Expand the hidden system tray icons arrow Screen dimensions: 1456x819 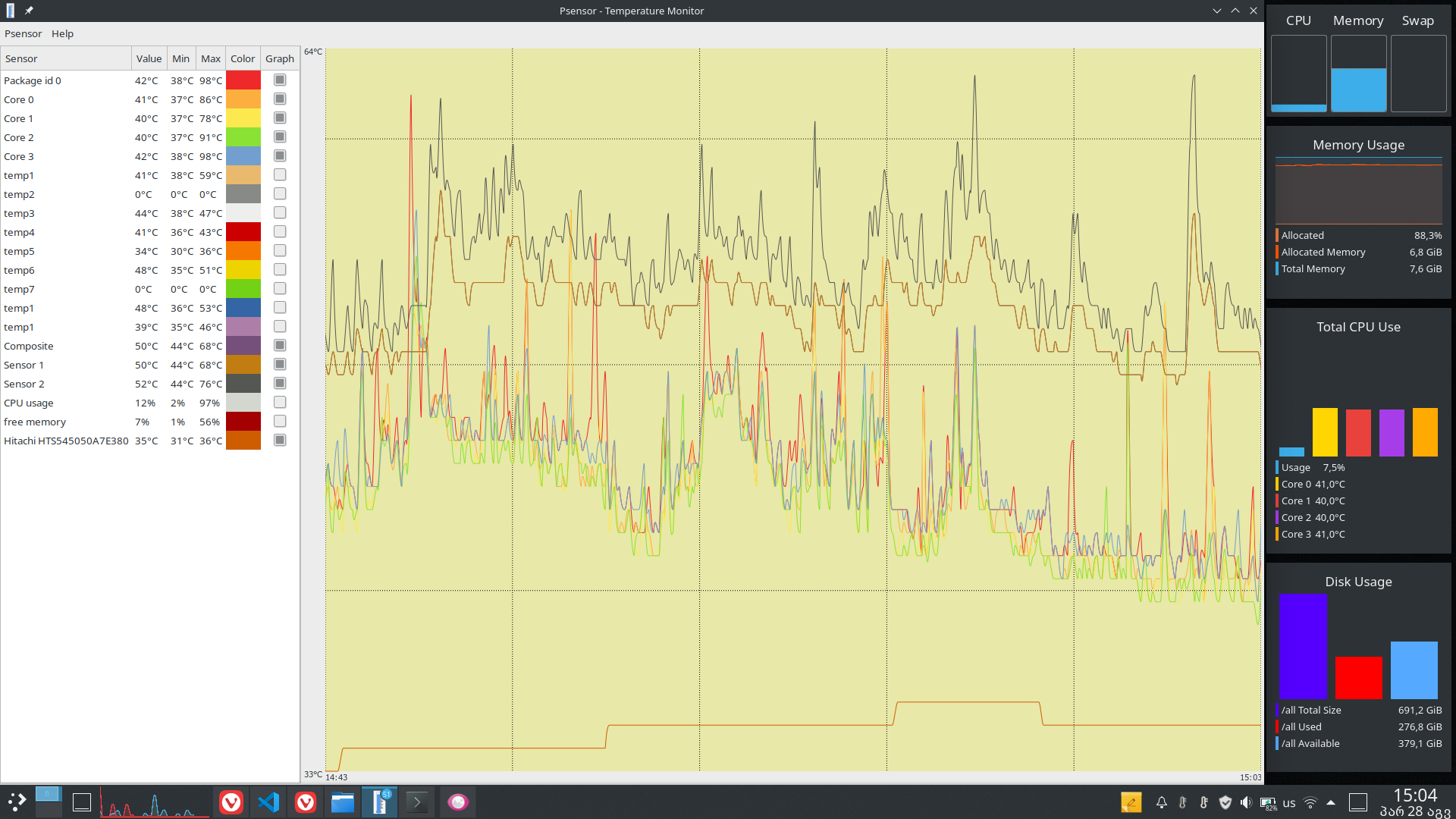[1331, 802]
